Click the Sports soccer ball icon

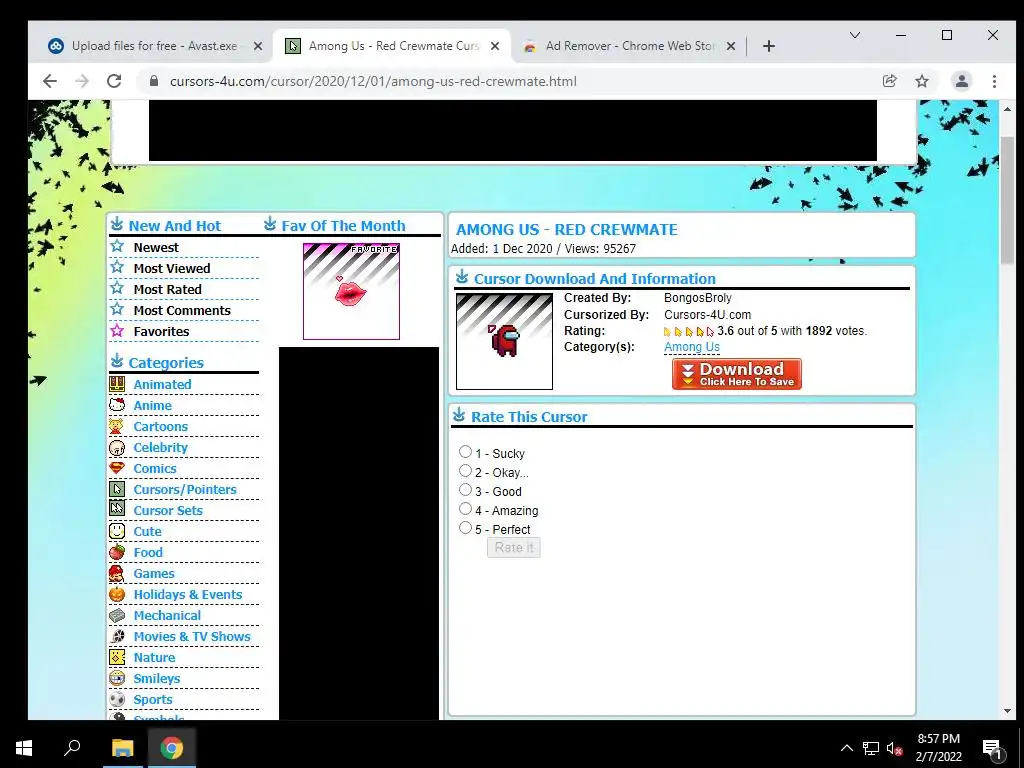pyautogui.click(x=117, y=699)
